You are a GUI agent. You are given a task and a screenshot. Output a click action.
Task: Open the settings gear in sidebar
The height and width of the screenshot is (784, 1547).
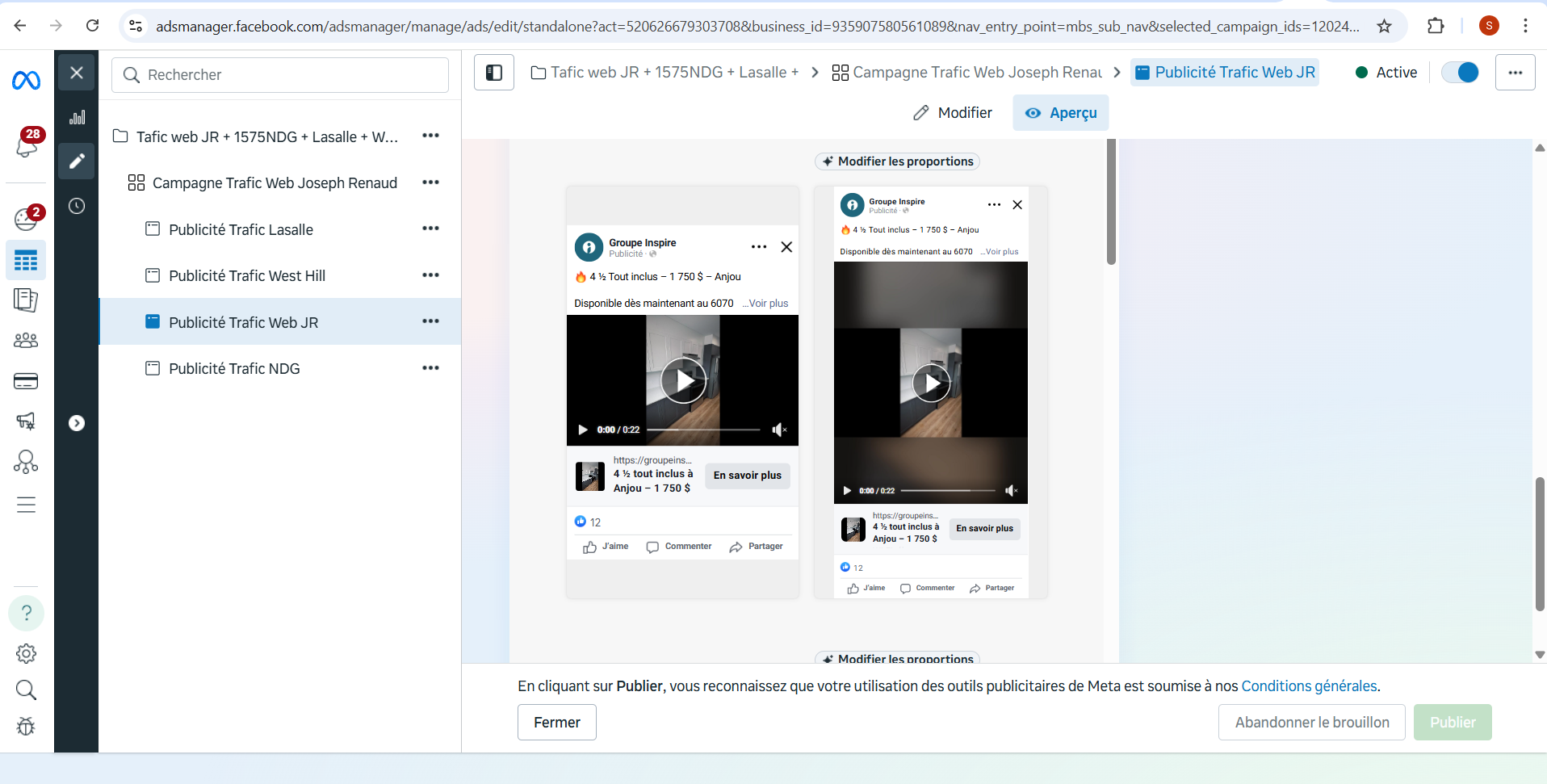[x=26, y=653]
